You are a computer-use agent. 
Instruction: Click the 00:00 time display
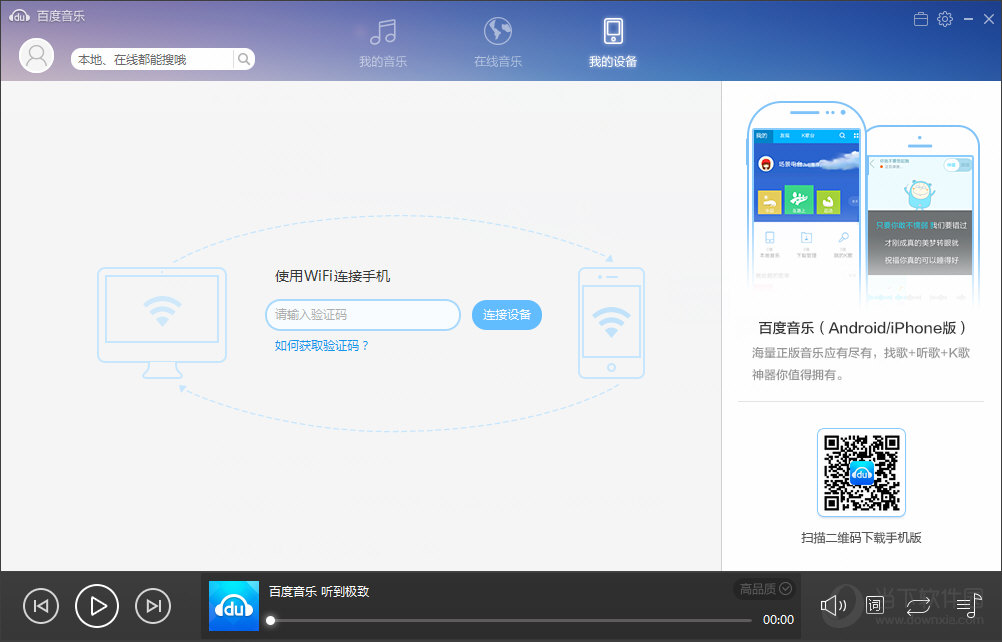pyautogui.click(x=778, y=620)
